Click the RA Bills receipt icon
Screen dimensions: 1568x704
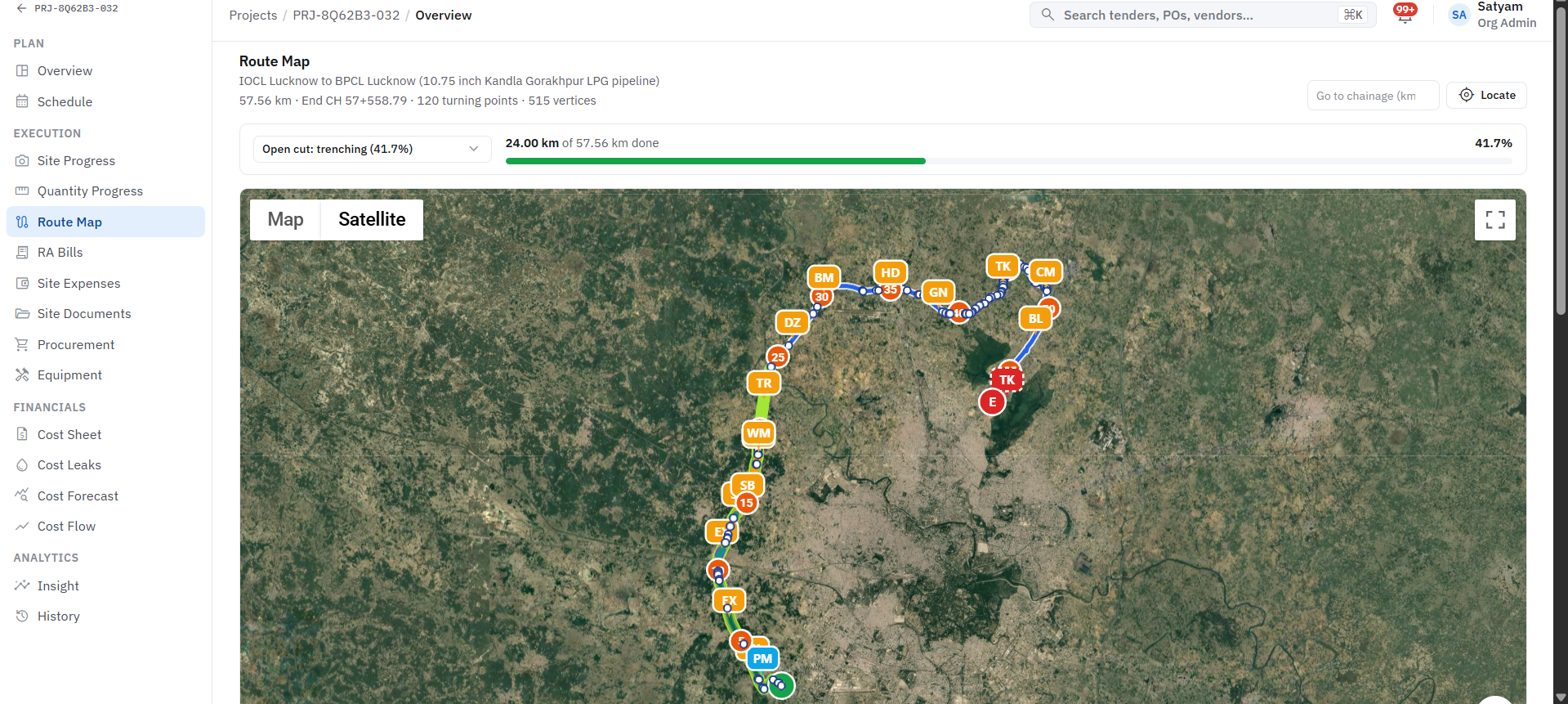point(22,253)
